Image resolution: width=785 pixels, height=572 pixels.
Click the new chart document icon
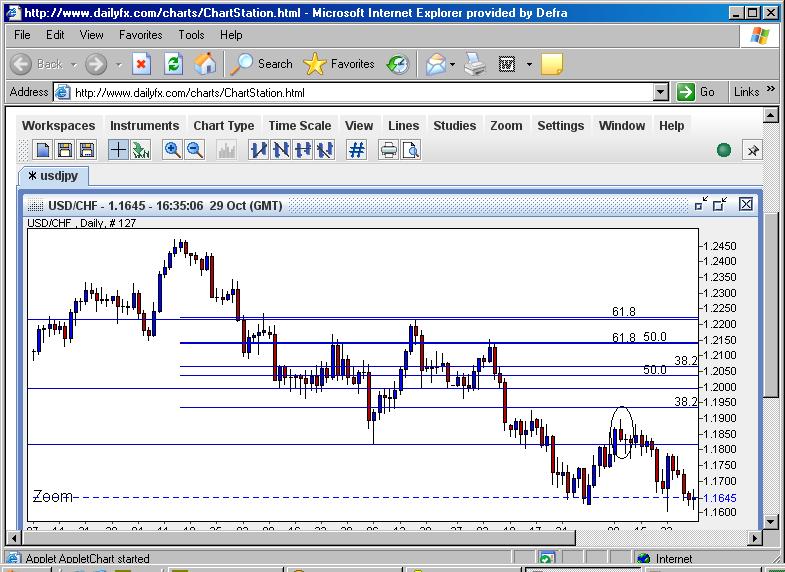pyautogui.click(x=43, y=150)
